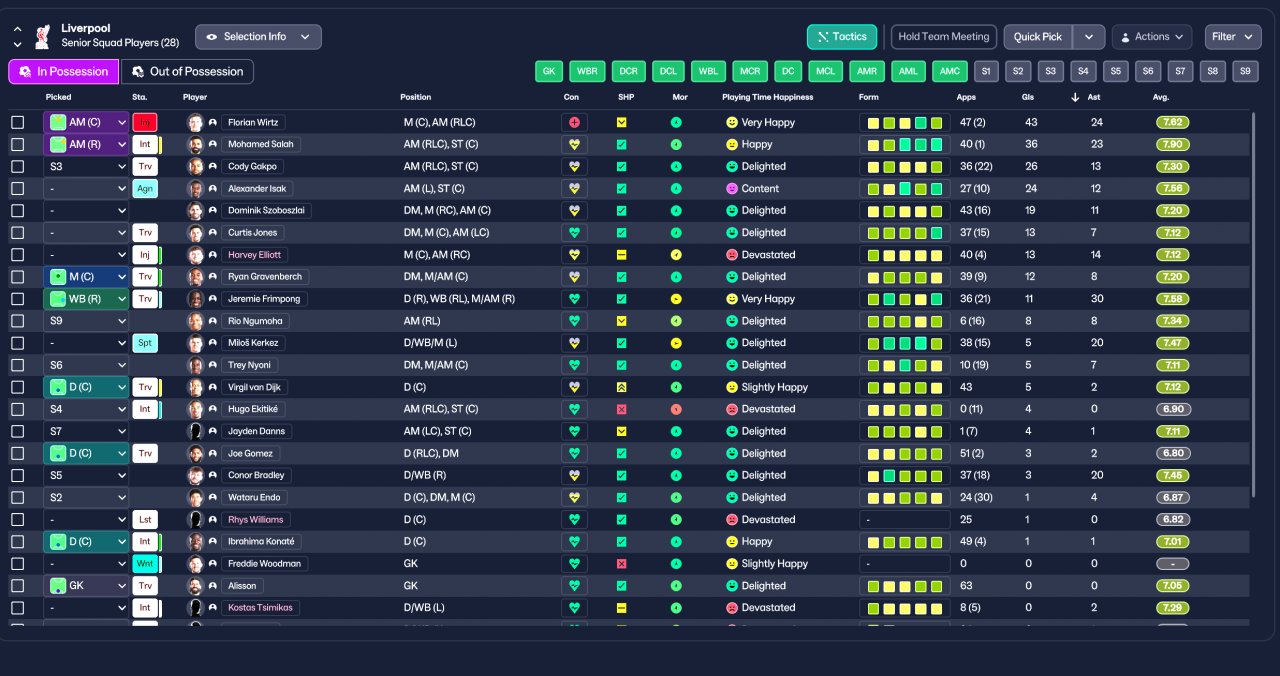Click Florian Wirtz's match sharpness icon
This screenshot has width=1280, height=676.
621,122
